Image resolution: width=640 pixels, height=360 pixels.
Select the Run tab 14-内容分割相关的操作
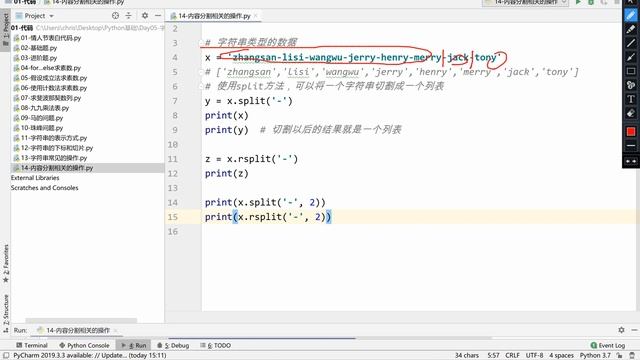pyautogui.click(x=77, y=330)
